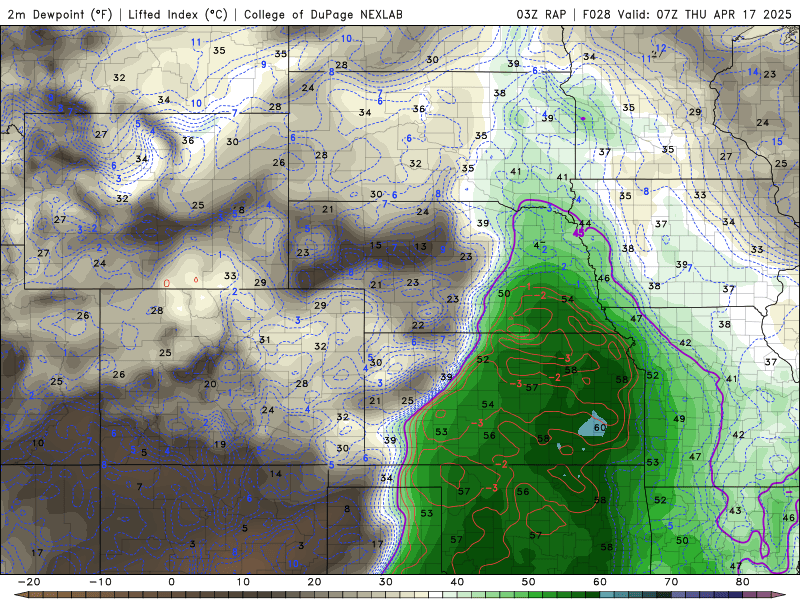Click the '19' dewpoint value on map

coord(220,444)
